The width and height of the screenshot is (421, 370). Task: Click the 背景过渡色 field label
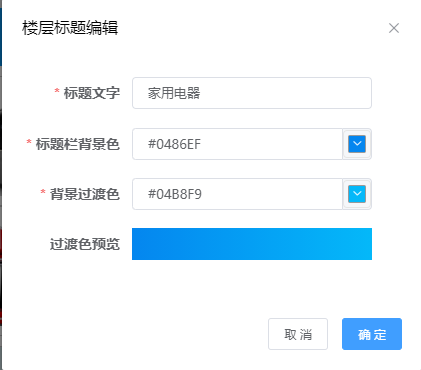click(85, 194)
